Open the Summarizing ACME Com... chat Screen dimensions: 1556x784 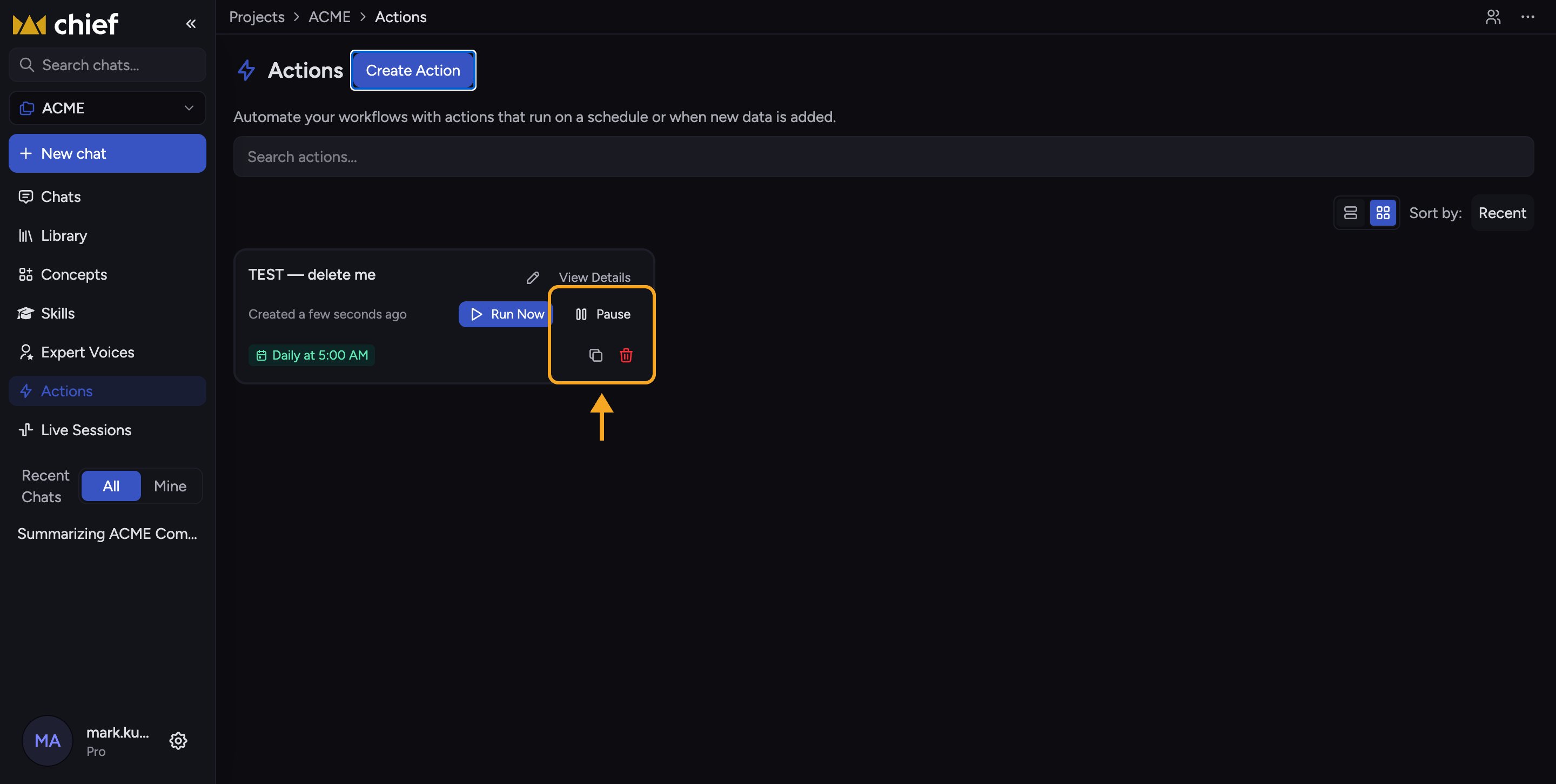(x=108, y=534)
